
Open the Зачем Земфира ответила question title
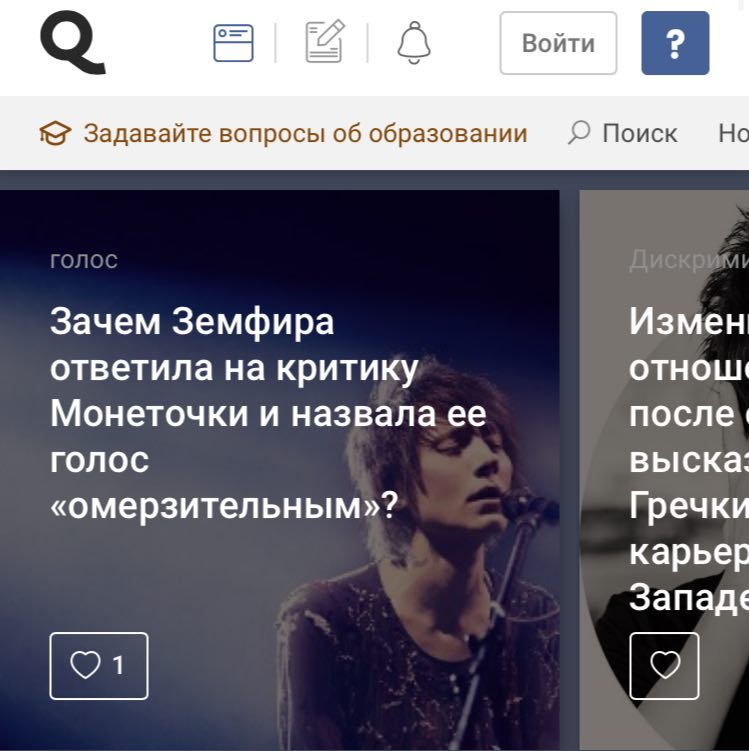(268, 413)
